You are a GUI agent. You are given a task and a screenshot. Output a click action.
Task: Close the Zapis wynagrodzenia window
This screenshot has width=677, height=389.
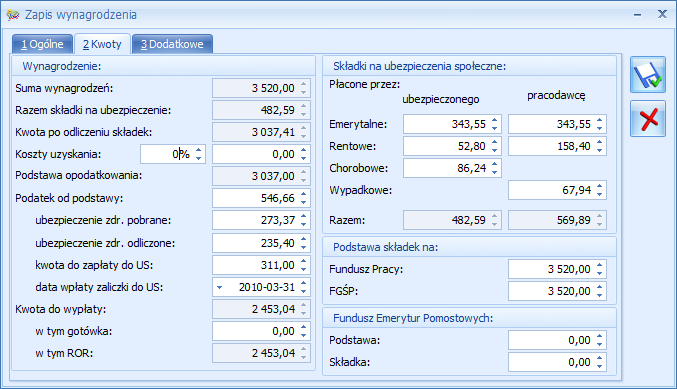pyautogui.click(x=662, y=14)
